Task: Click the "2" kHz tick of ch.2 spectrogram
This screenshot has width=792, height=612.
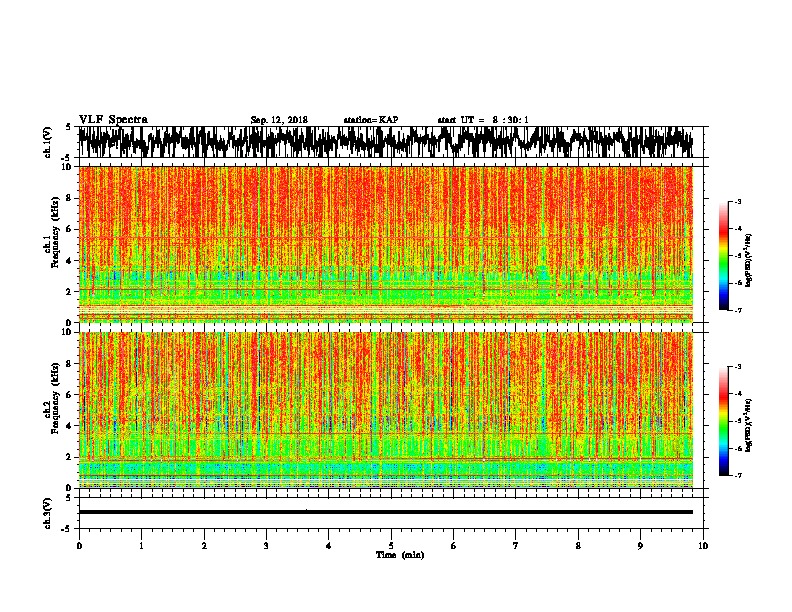Action: pos(70,457)
